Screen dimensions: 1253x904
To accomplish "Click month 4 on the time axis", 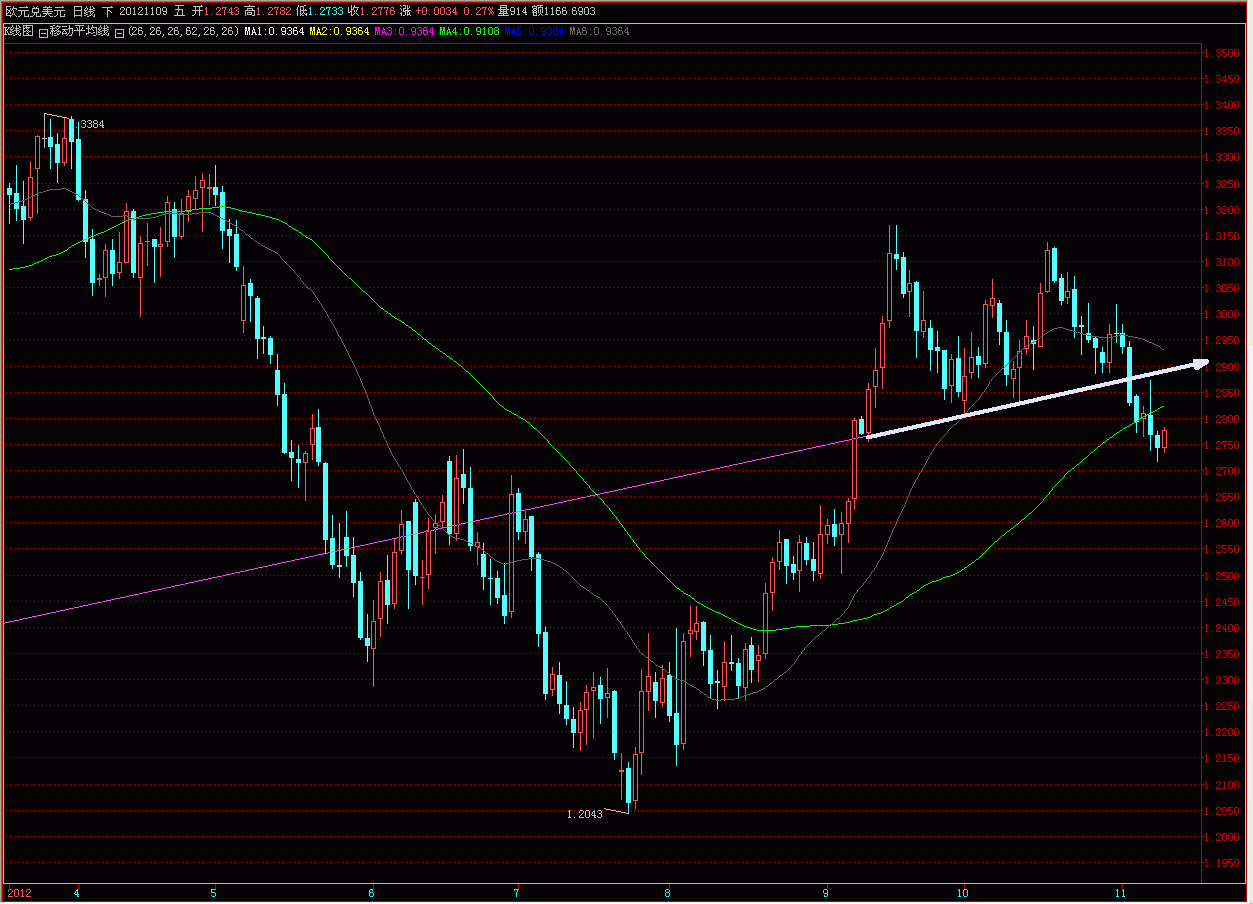I will [x=77, y=892].
